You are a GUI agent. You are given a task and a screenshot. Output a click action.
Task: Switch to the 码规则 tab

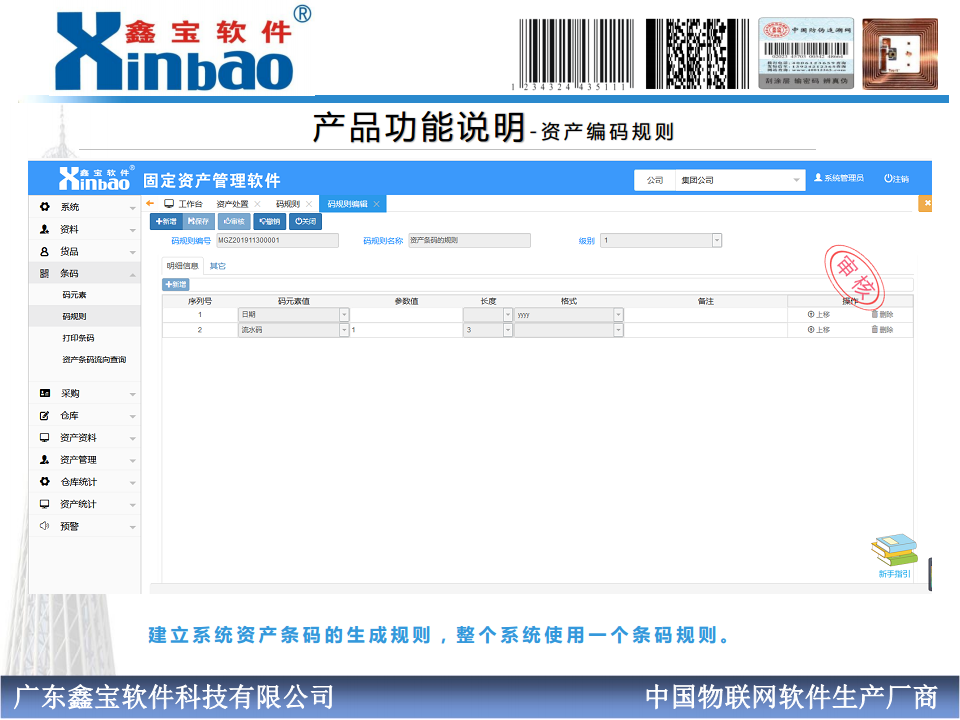pos(287,204)
